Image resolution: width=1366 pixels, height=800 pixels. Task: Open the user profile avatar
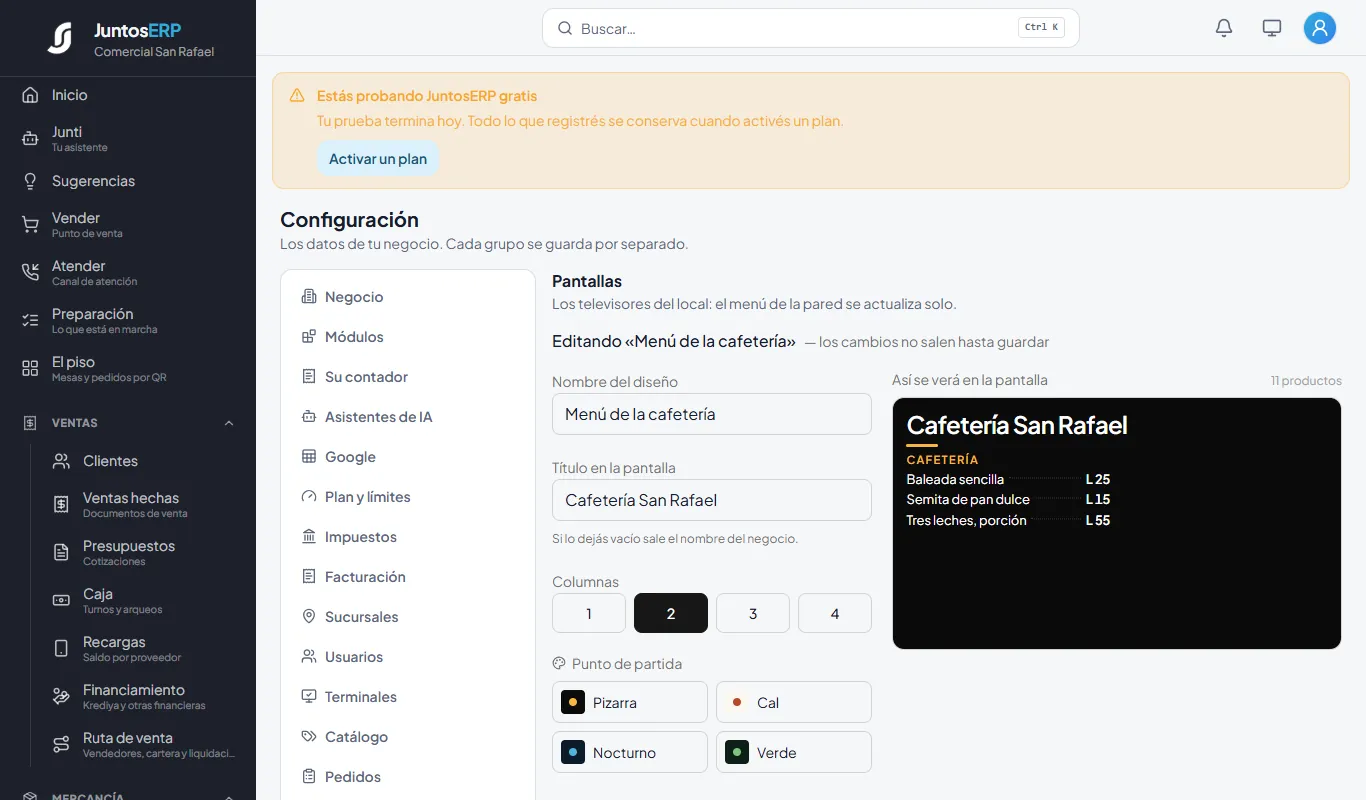pyautogui.click(x=1320, y=28)
